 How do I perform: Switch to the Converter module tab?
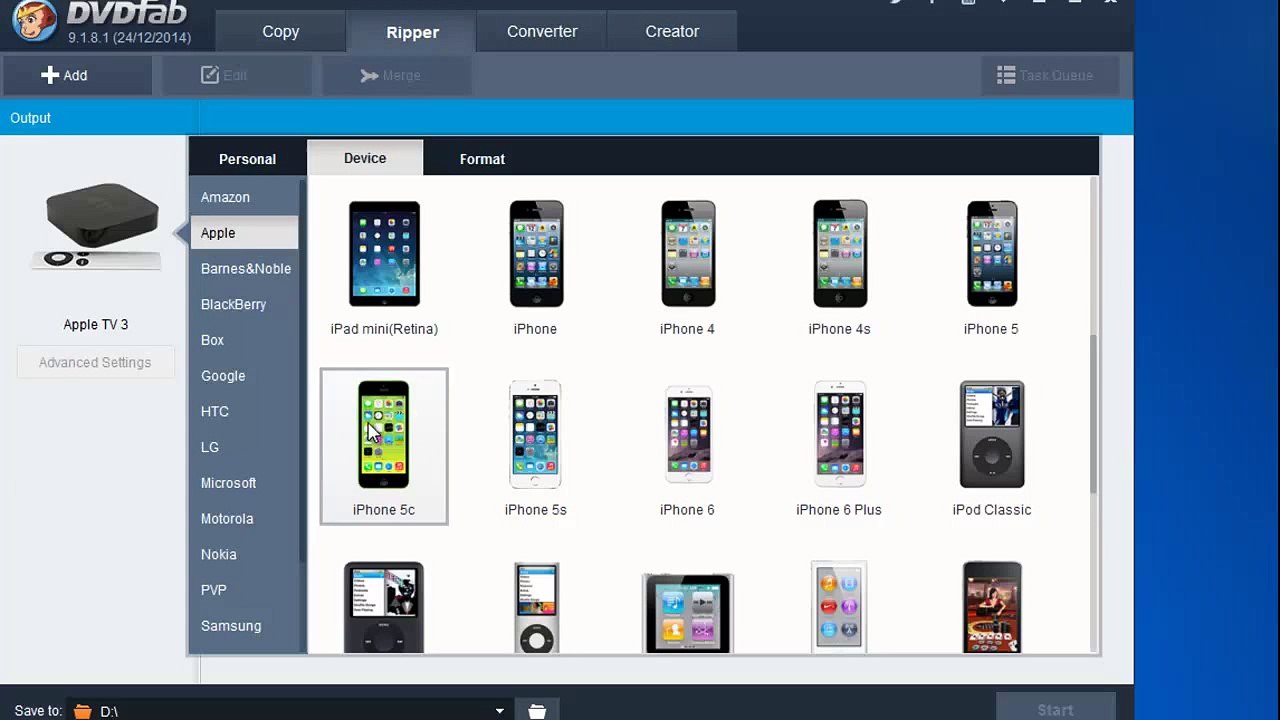tap(542, 31)
